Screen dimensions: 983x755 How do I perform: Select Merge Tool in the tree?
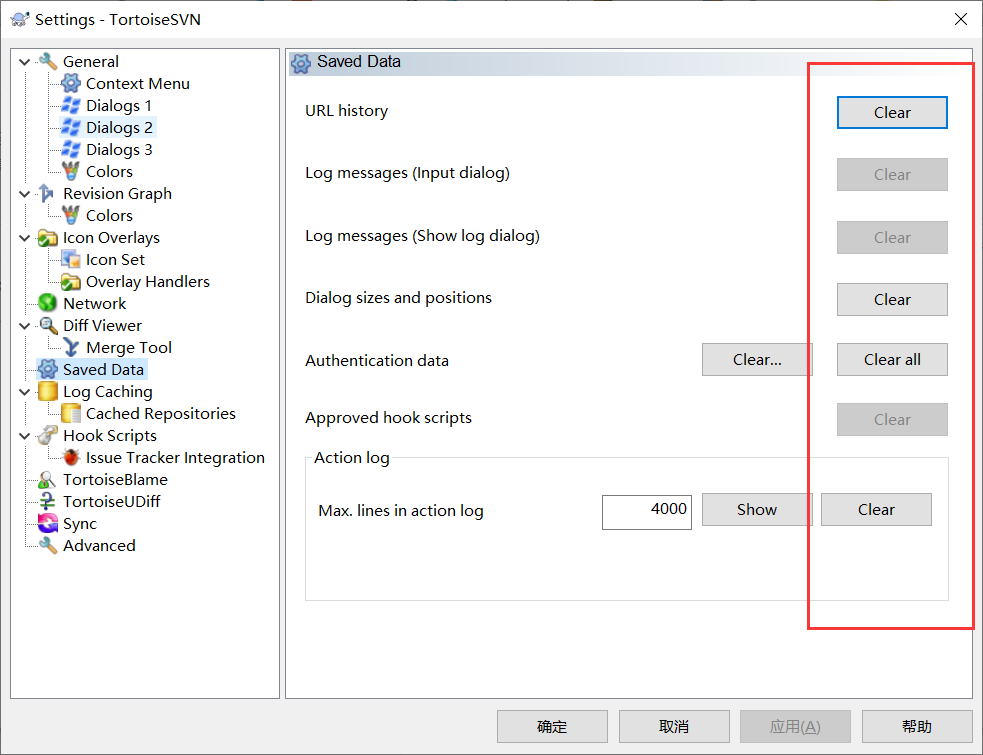tap(129, 347)
